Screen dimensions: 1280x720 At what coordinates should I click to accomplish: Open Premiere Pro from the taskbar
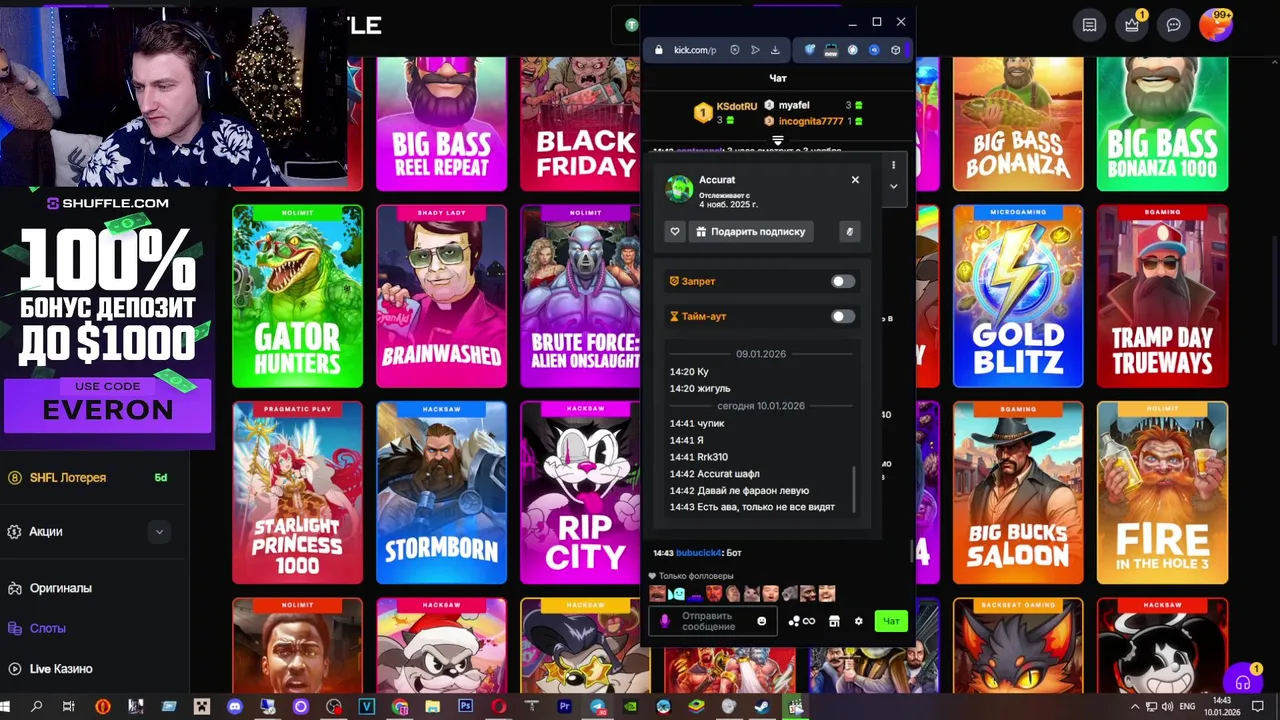[564, 706]
